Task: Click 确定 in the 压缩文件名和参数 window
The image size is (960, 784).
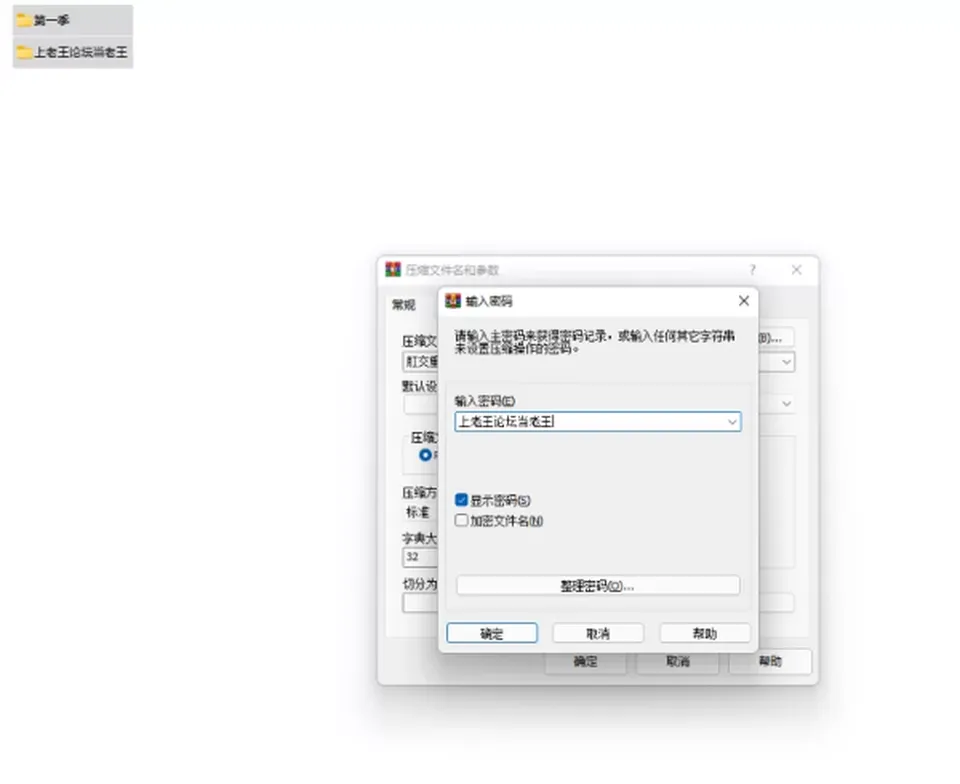Action: [x=585, y=662]
